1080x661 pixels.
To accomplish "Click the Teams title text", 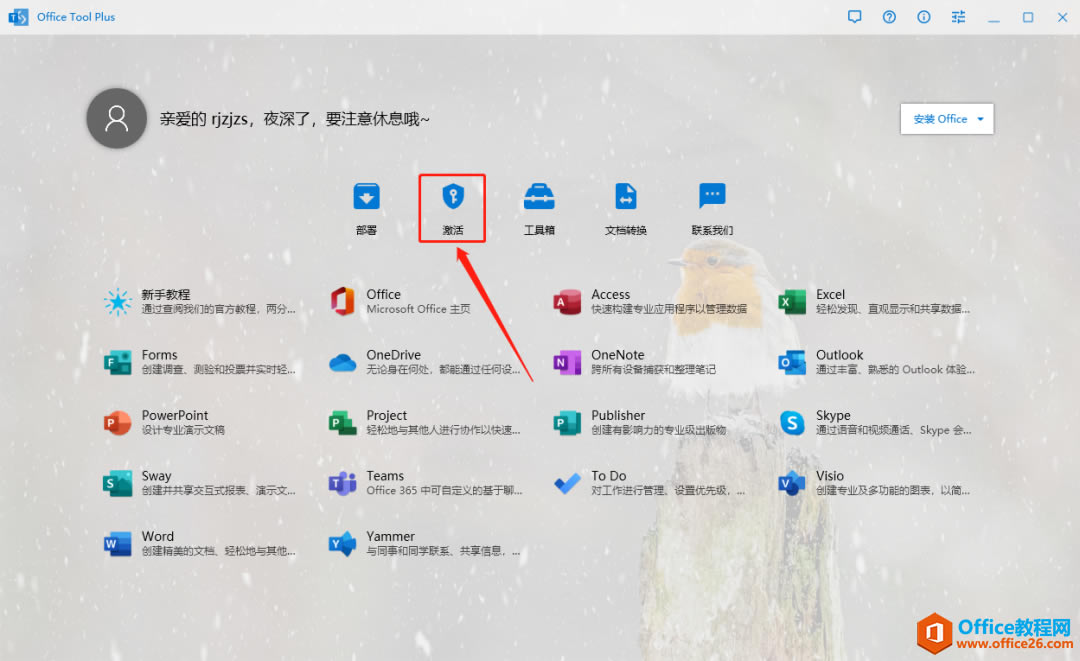I will pos(385,476).
